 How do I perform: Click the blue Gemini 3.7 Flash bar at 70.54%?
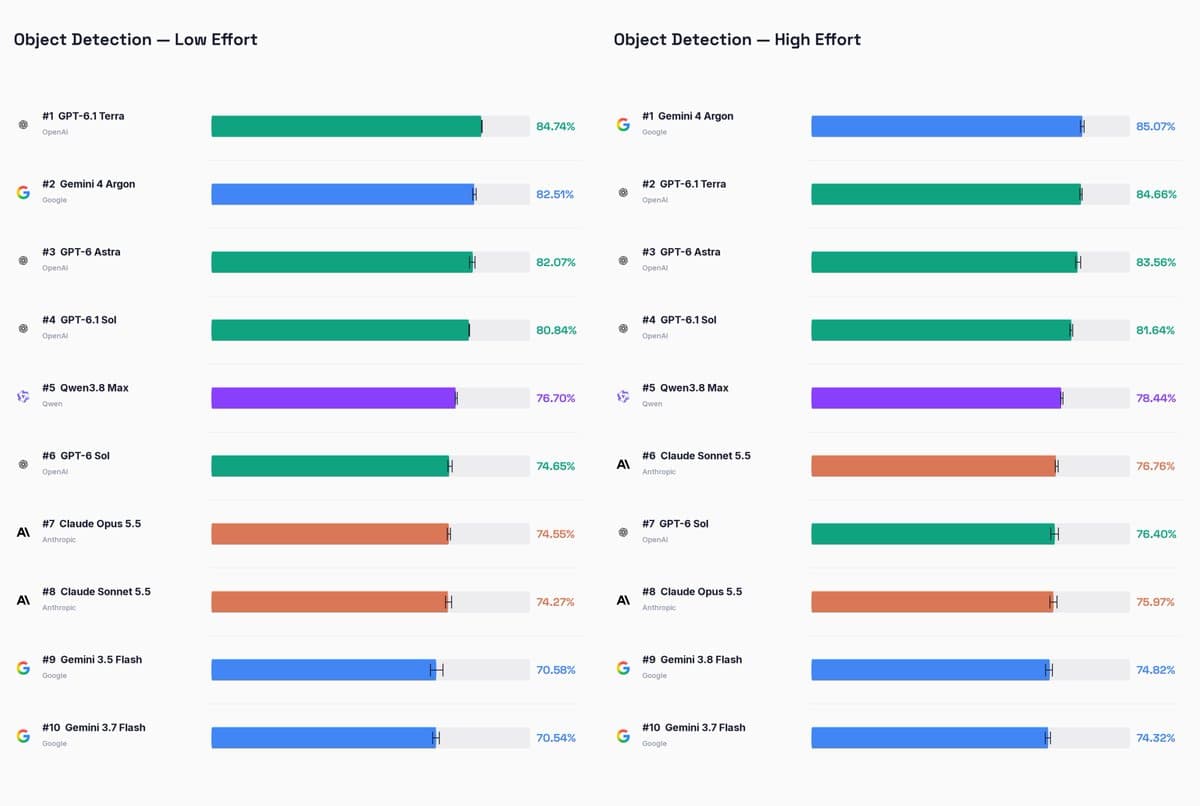click(x=323, y=738)
